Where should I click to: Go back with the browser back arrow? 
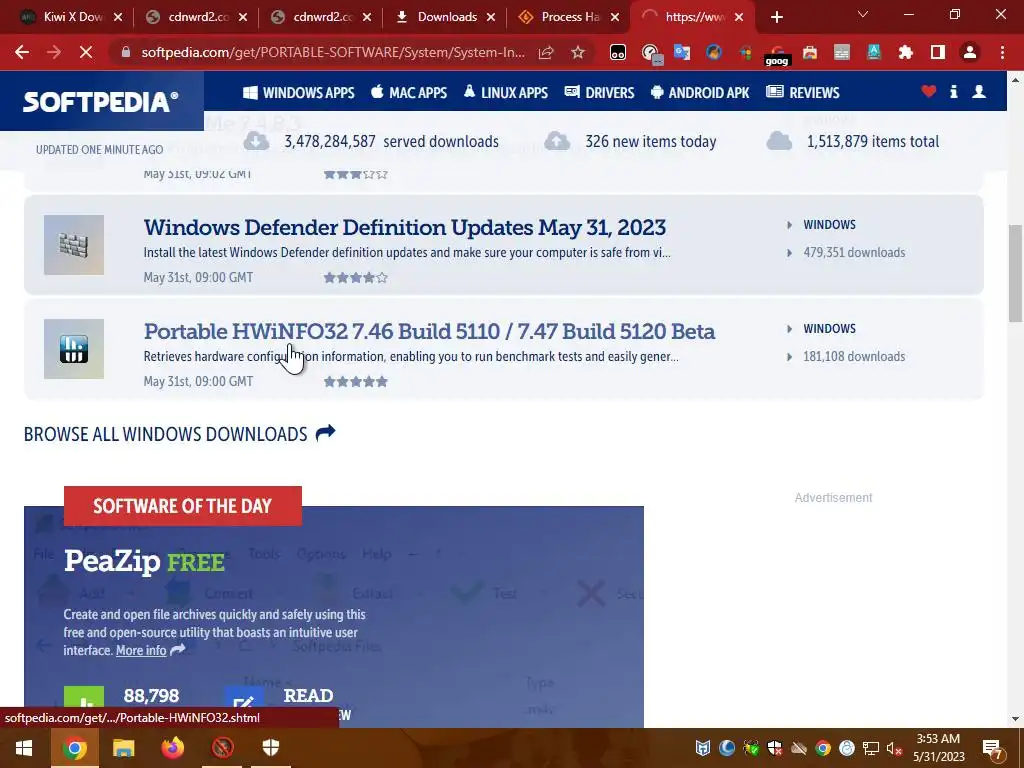22,52
